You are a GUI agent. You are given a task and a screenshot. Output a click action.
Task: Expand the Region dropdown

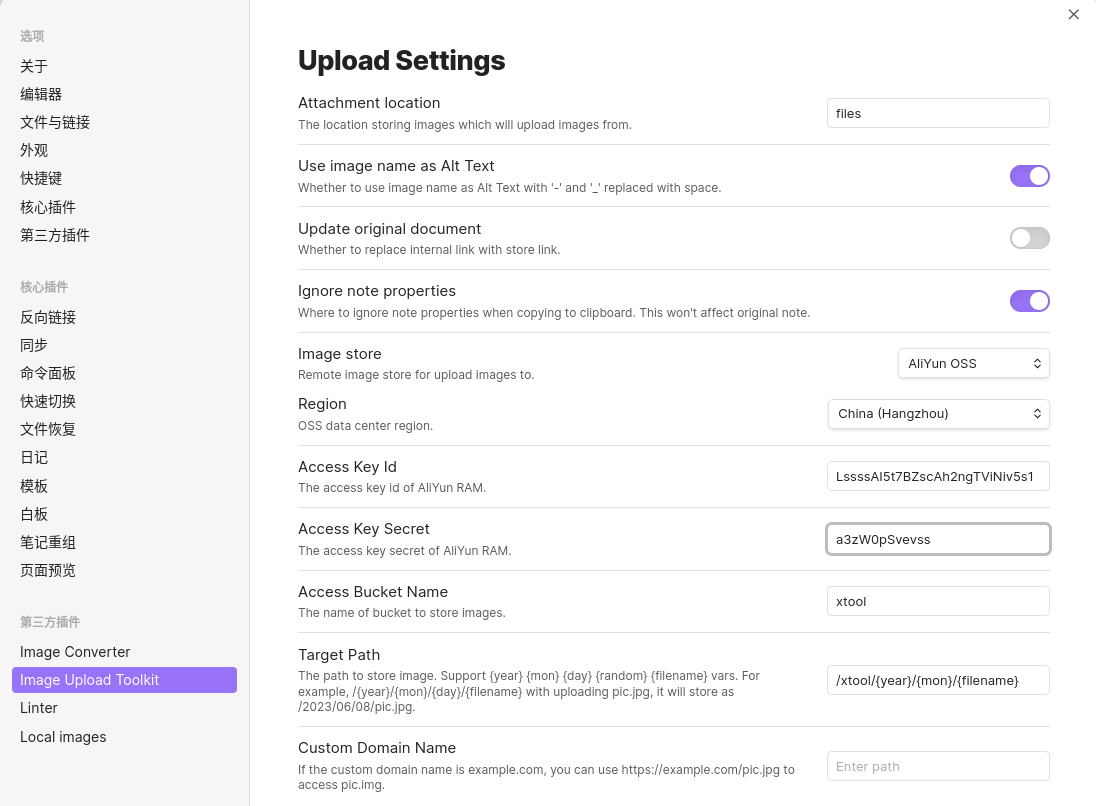(x=938, y=413)
